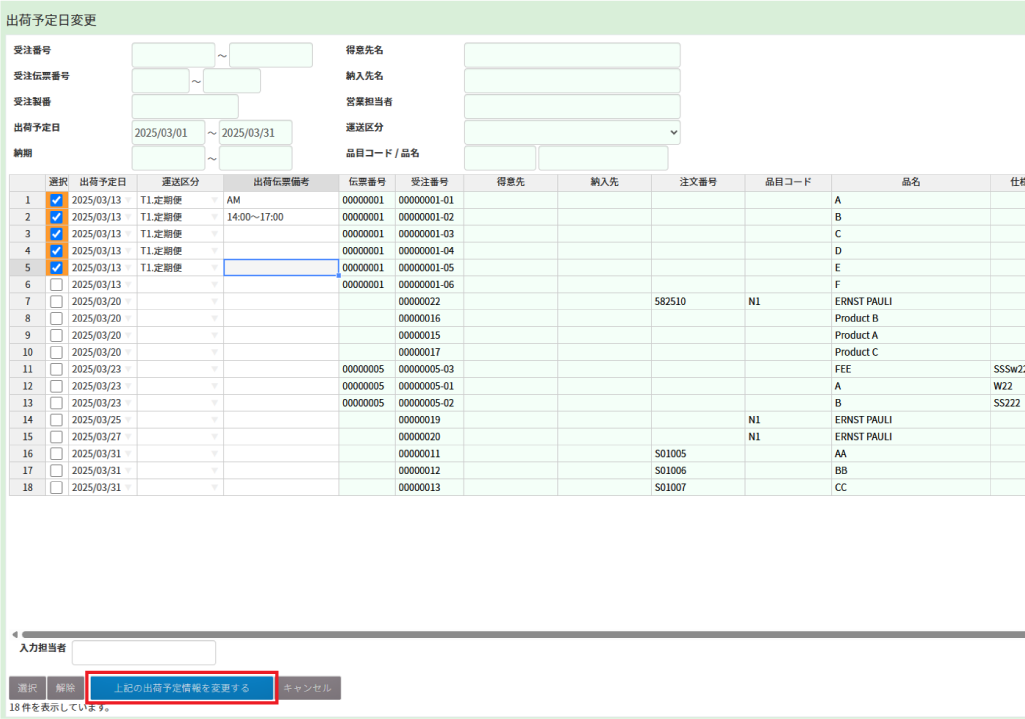Screen dimensions: 1025x719
Task: Click the Product B name cell
Action: click(x=911, y=318)
